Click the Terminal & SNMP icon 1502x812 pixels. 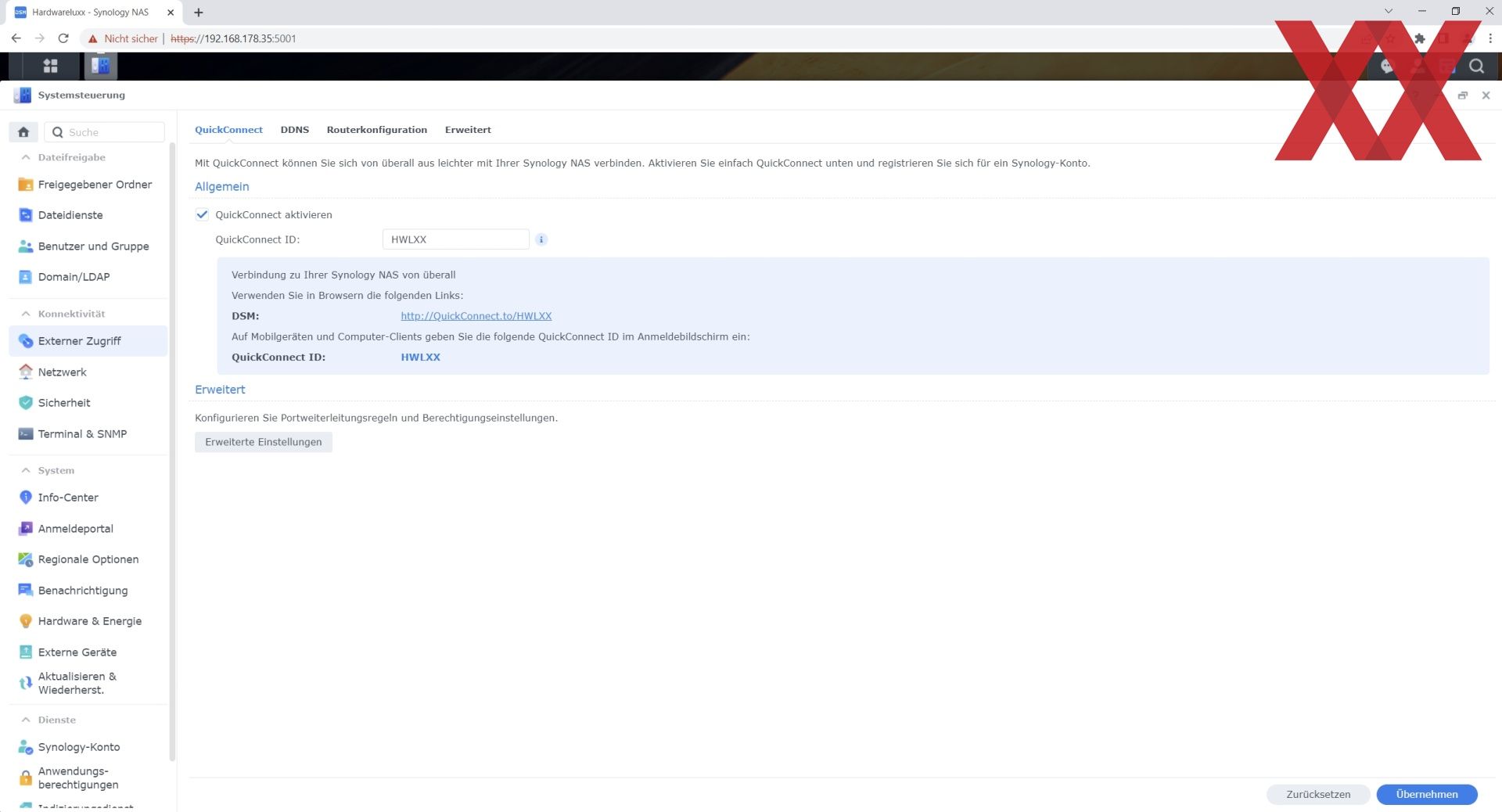pos(25,434)
